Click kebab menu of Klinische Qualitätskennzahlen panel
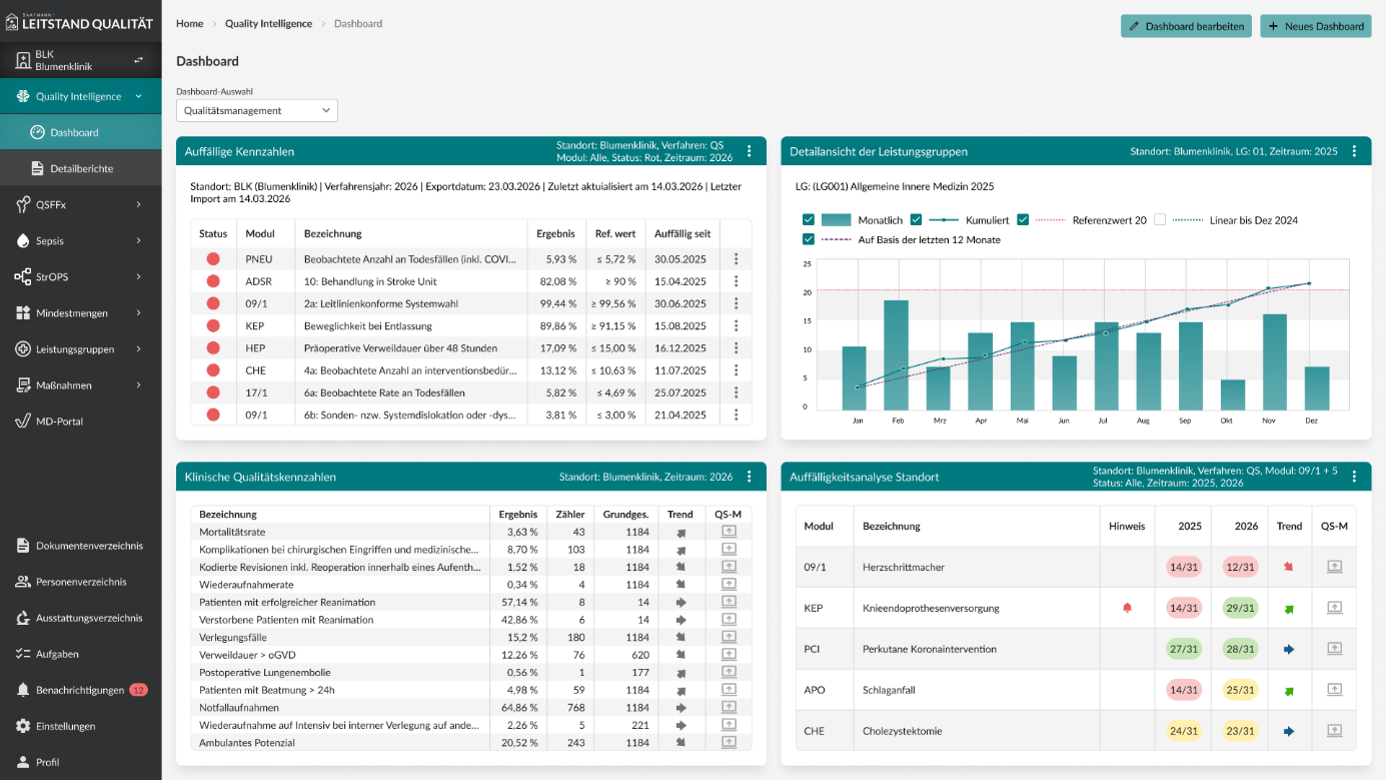 point(749,477)
